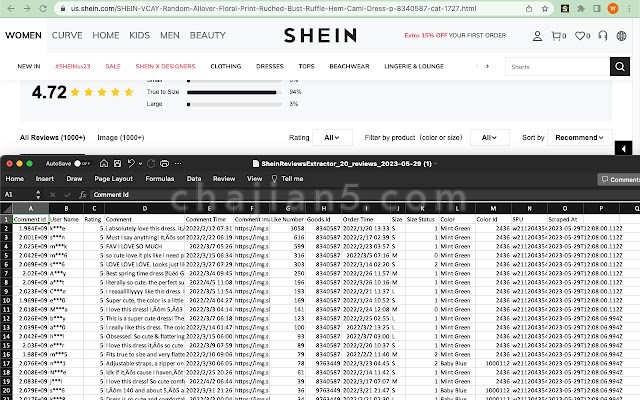Click the black side-panel collapse arrow
This screenshot has width=640, height=400.
[623, 149]
